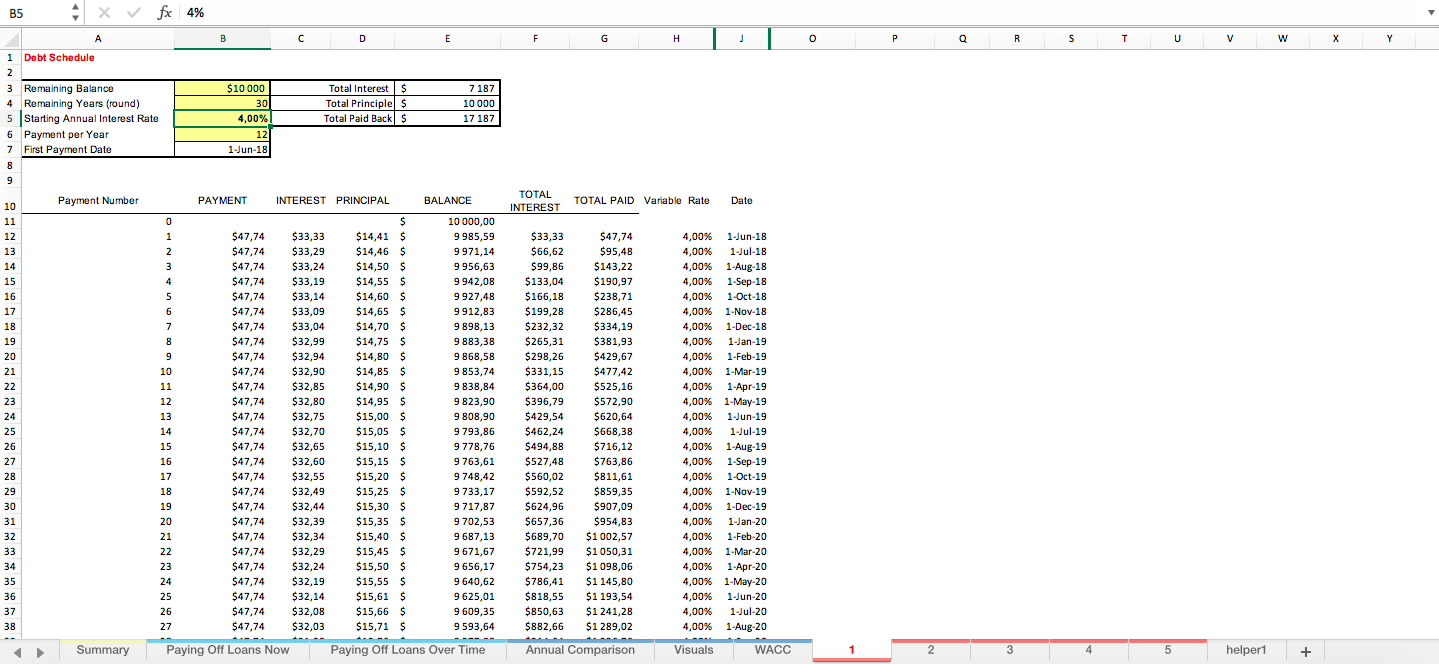Click the plus icon to add a new sheet

coord(1305,650)
